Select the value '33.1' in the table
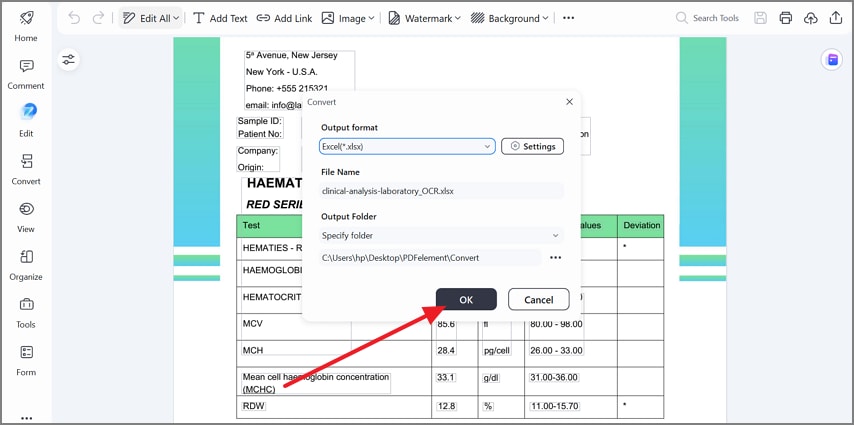 click(x=446, y=377)
